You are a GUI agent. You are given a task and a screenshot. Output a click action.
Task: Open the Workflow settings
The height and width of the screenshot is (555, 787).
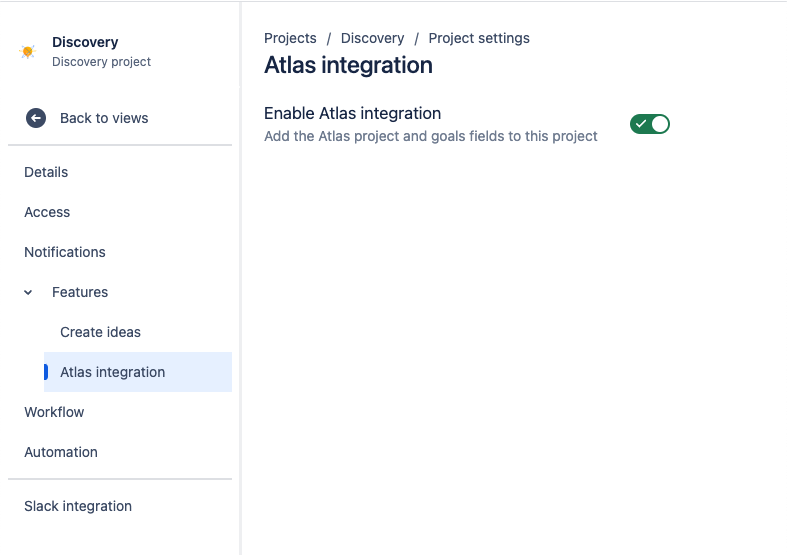54,412
